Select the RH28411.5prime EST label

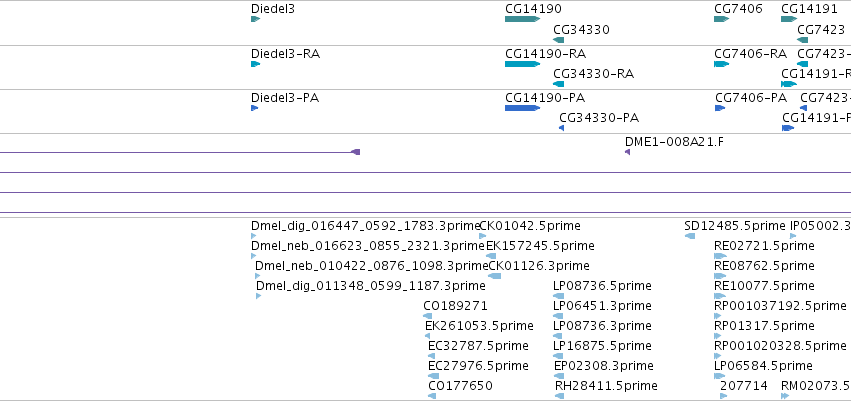[606, 386]
